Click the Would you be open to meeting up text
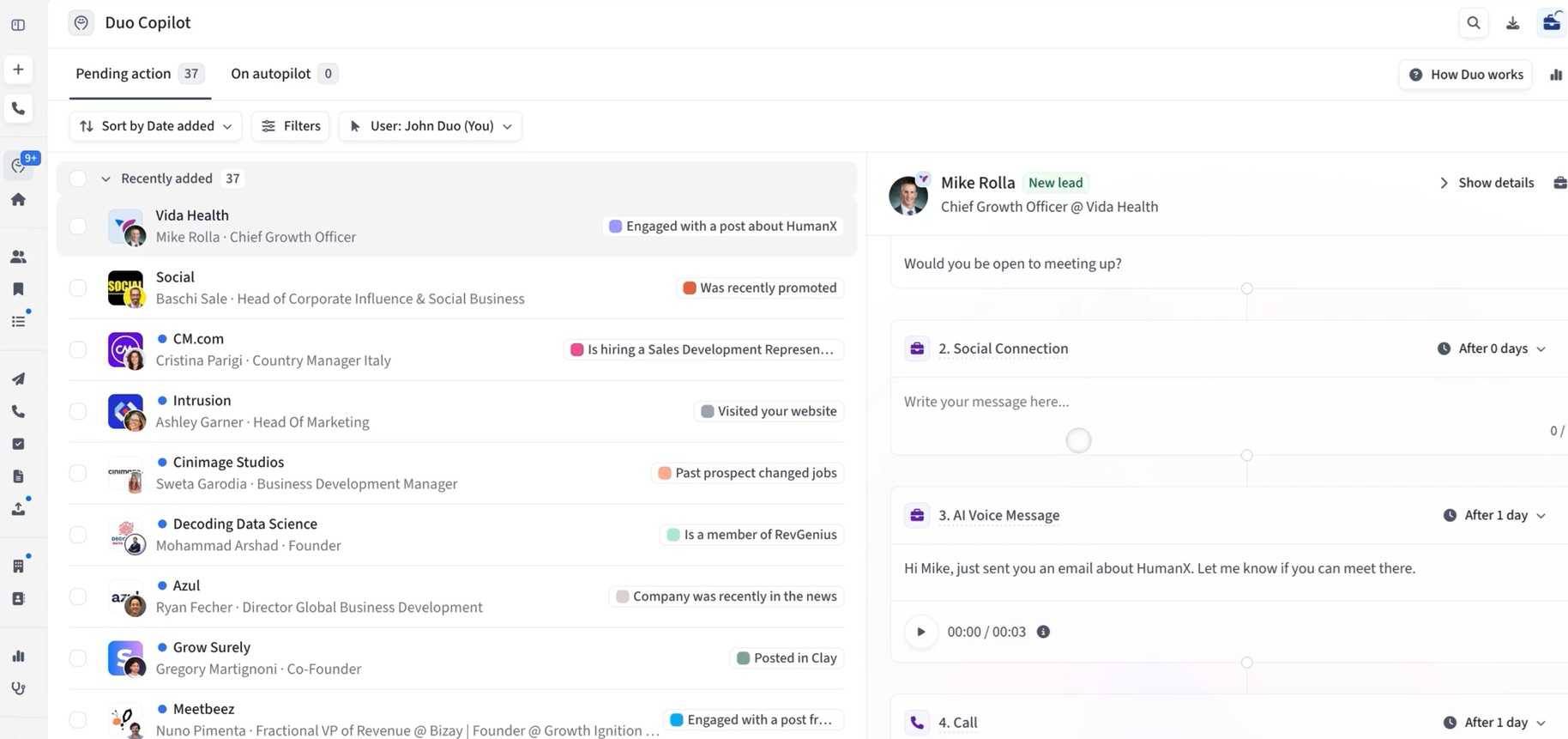Image resolution: width=1568 pixels, height=739 pixels. [1013, 263]
